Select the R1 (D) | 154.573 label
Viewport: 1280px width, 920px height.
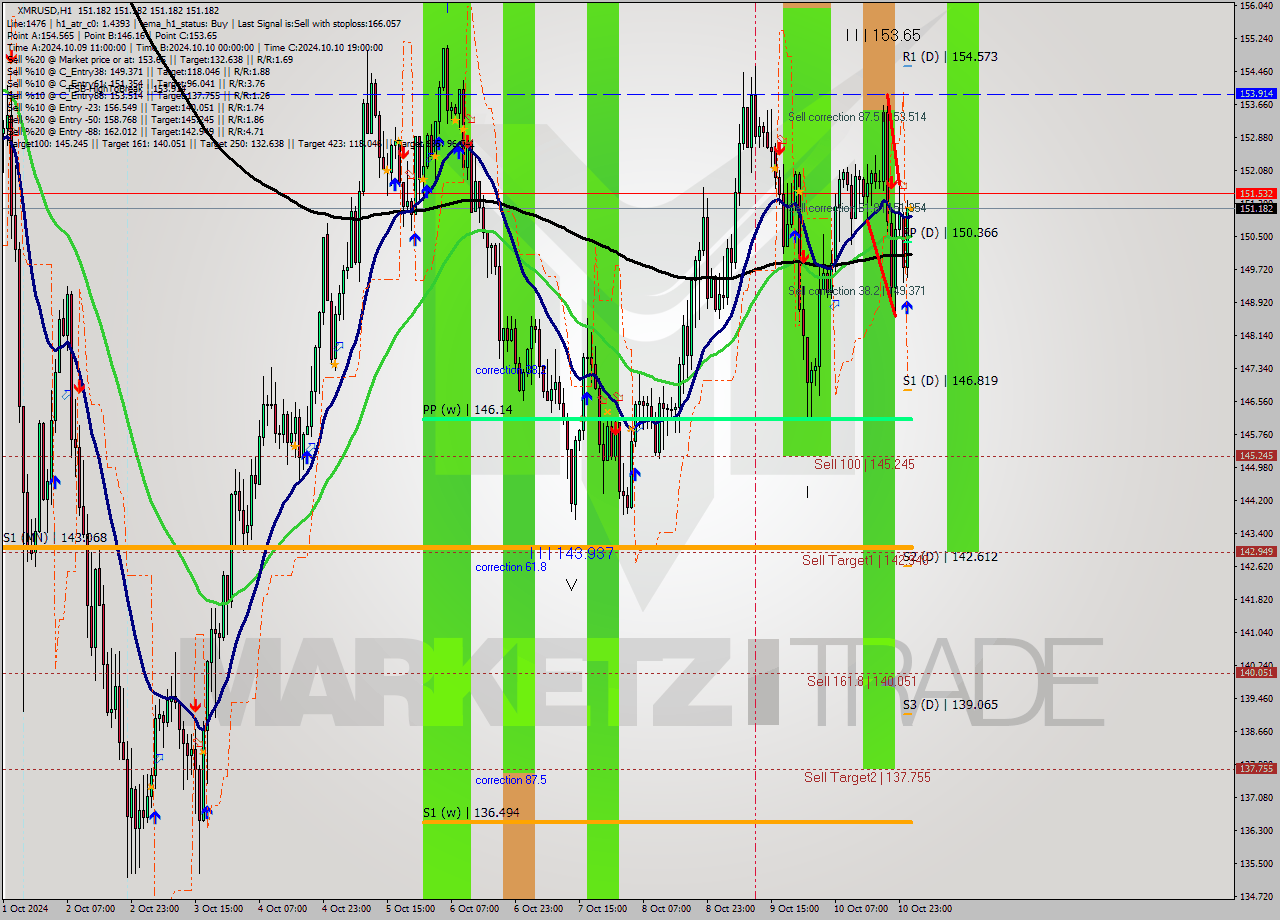(x=950, y=57)
